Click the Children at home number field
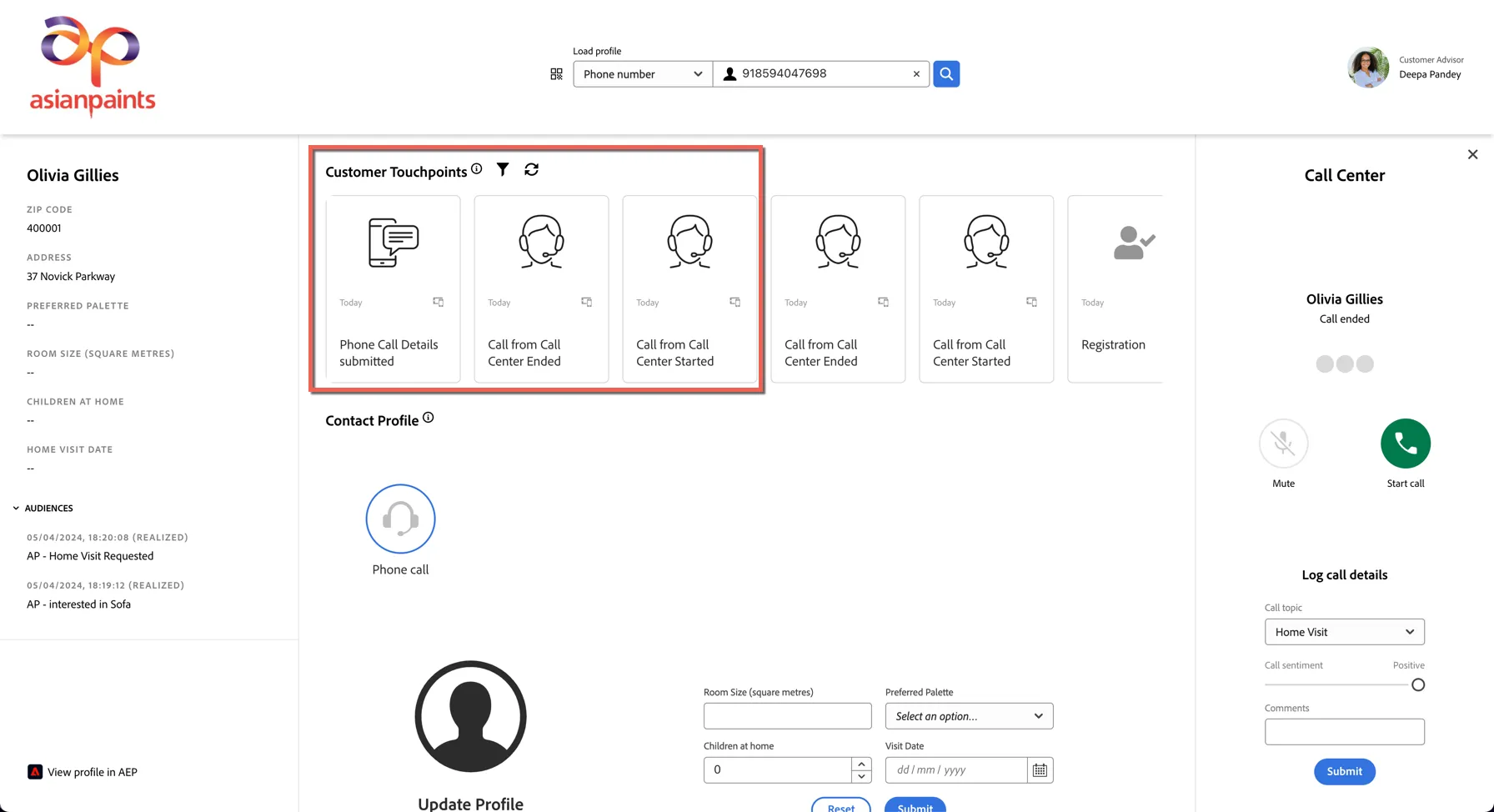The image size is (1494, 812). [x=779, y=770]
